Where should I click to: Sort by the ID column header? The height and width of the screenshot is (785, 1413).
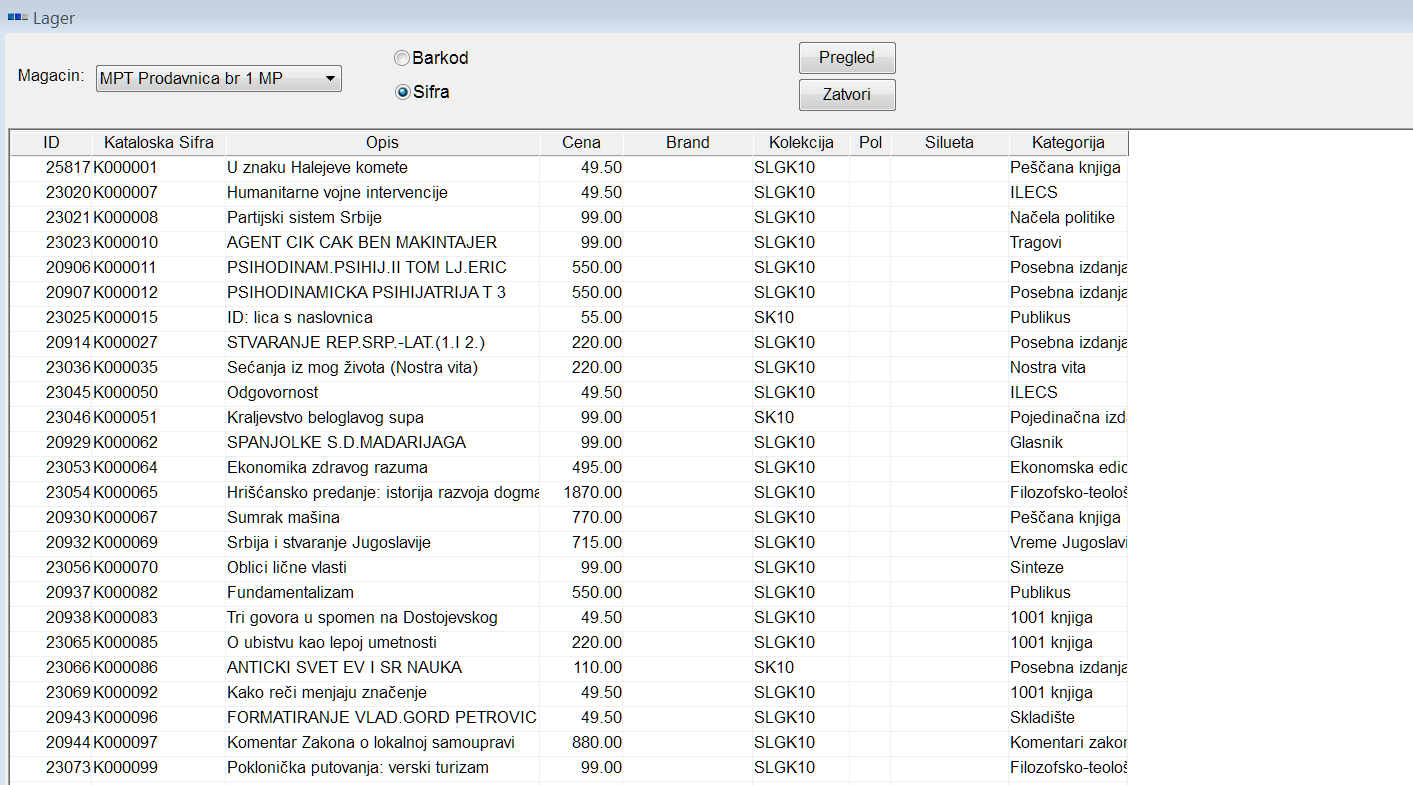51,143
